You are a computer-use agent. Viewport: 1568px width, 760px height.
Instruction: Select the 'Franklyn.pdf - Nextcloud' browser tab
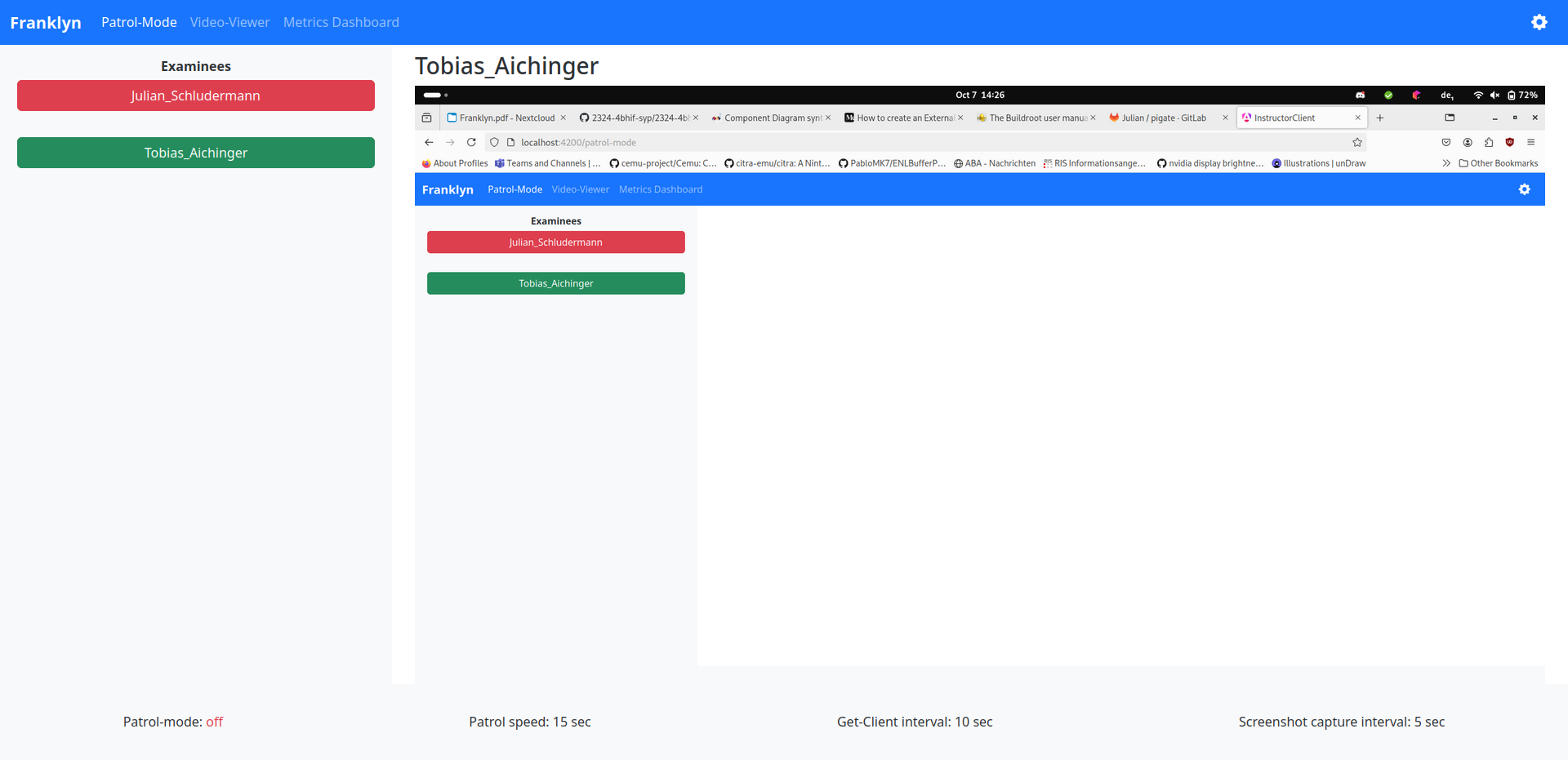[x=506, y=118]
